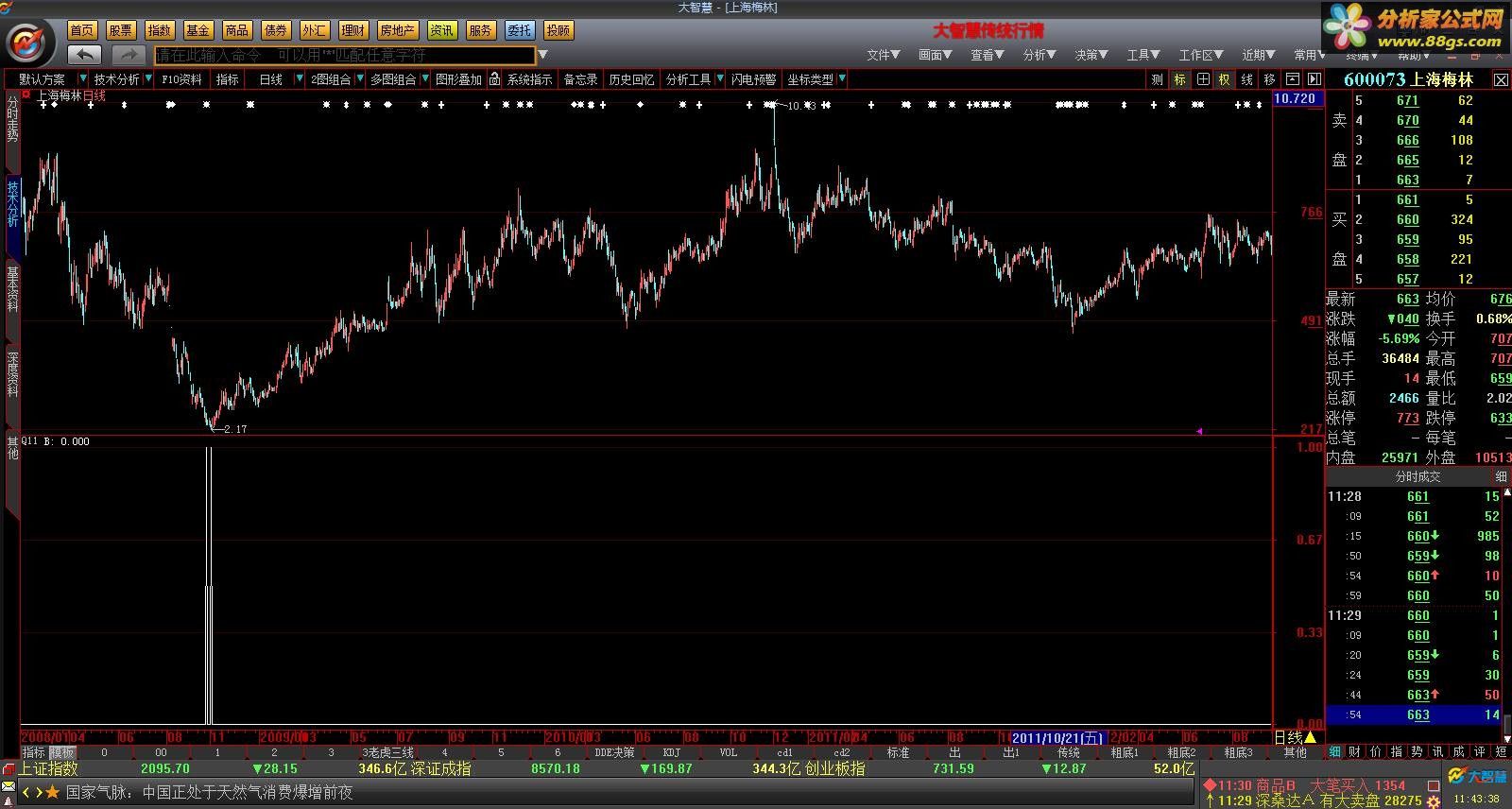Click the 财 finance tab under quote panel

pyautogui.click(x=1355, y=751)
